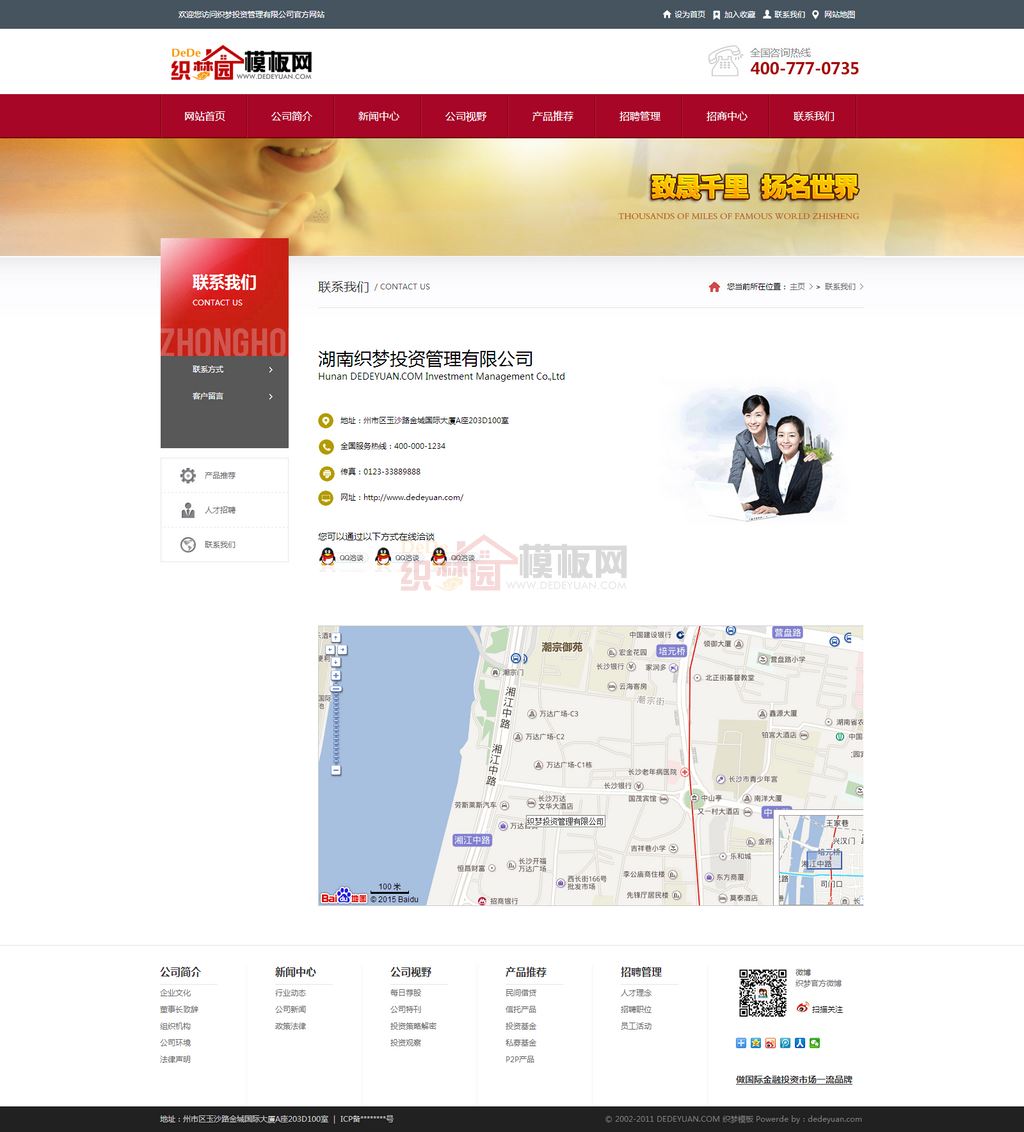Click the home icon for 设为首页

667,15
